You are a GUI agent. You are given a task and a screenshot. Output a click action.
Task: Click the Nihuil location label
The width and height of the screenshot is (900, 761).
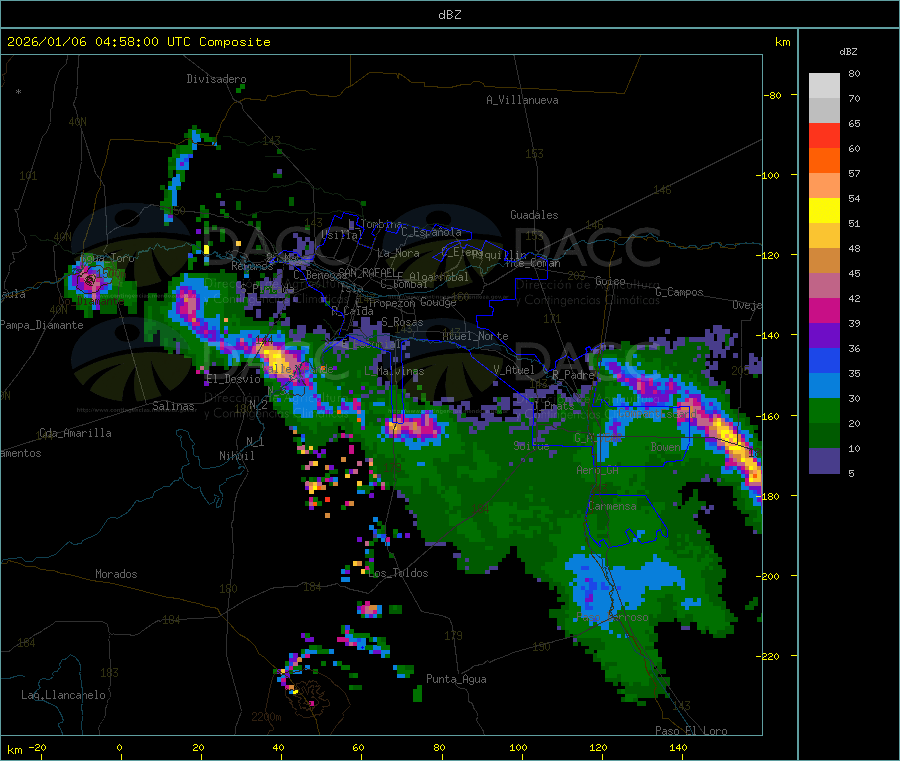236,456
